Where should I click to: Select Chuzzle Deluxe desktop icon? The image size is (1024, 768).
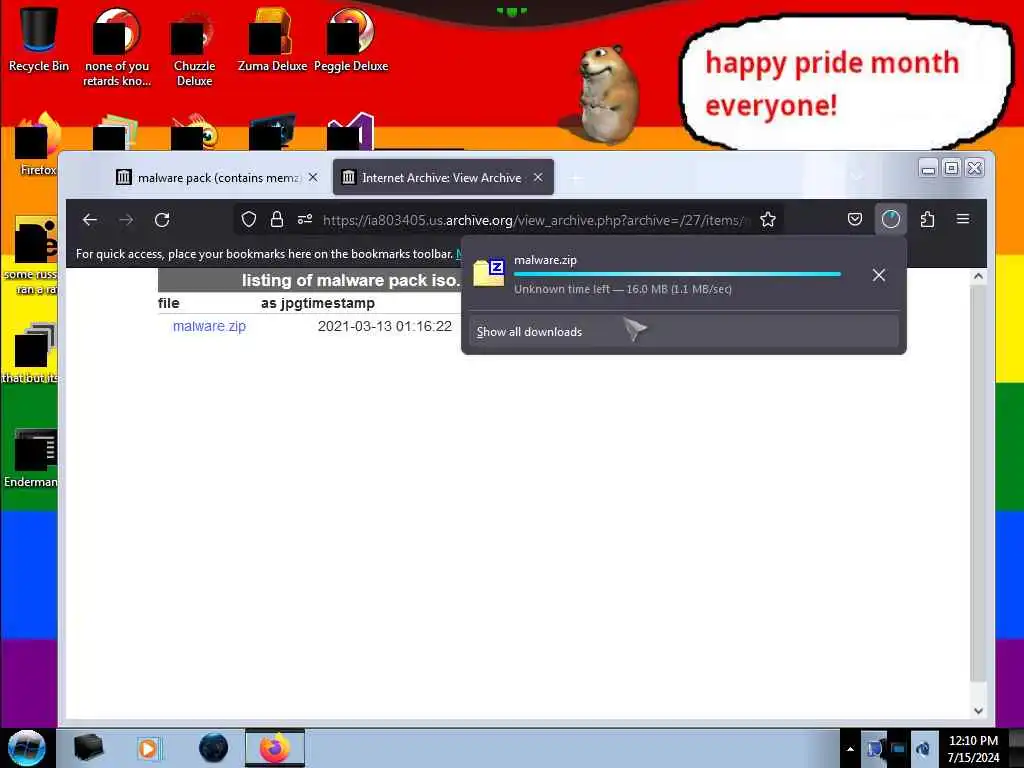click(x=194, y=46)
